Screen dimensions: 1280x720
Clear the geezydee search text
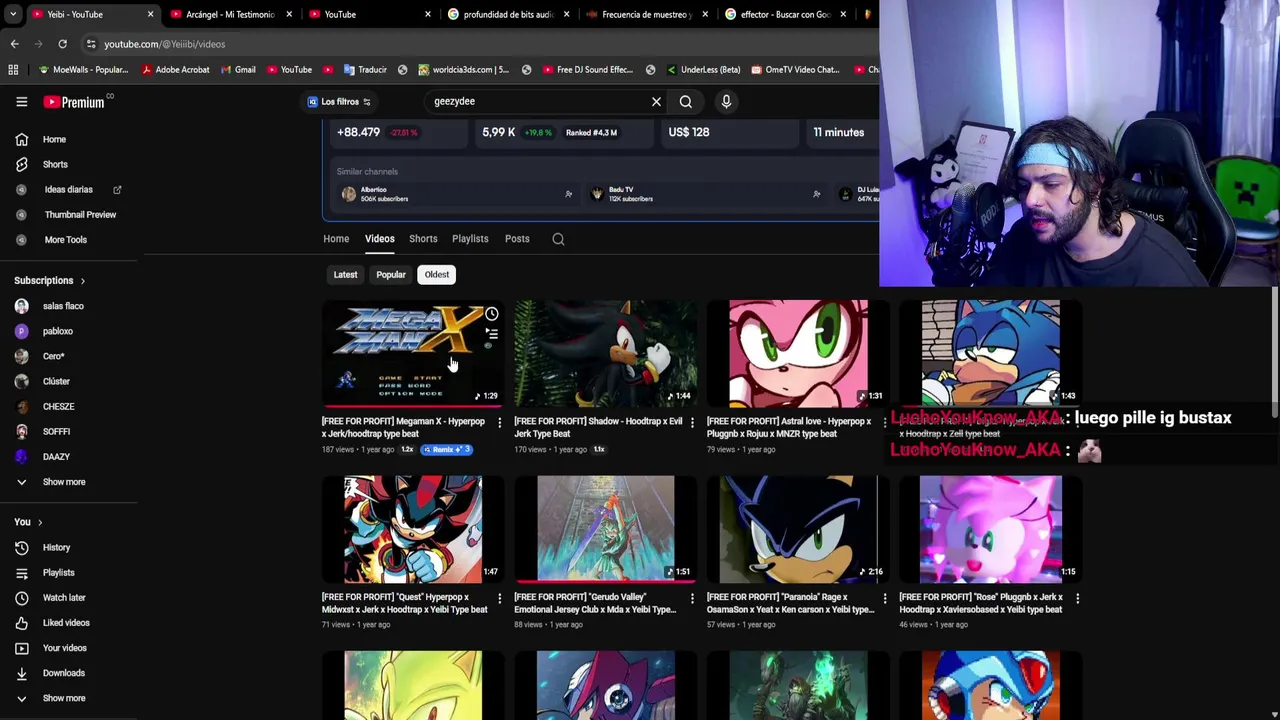656,101
